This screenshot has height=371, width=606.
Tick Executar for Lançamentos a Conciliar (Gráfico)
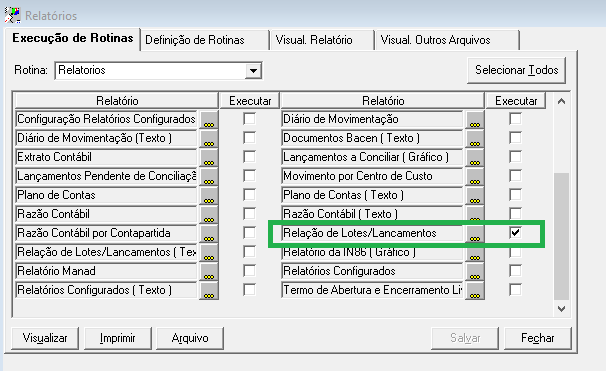(x=515, y=156)
